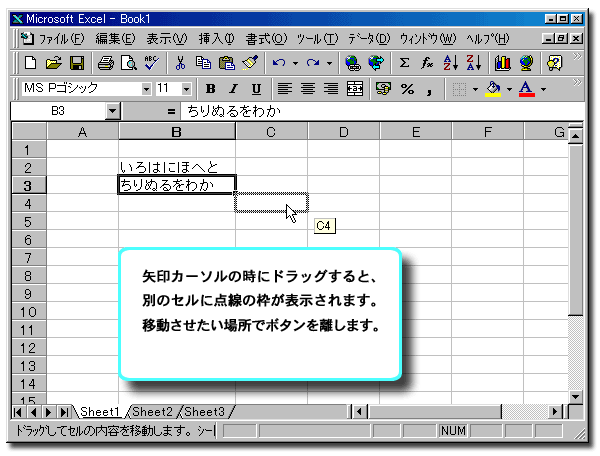Undo the last action with the Undo arrow
600x456 pixels.
pos(279,63)
